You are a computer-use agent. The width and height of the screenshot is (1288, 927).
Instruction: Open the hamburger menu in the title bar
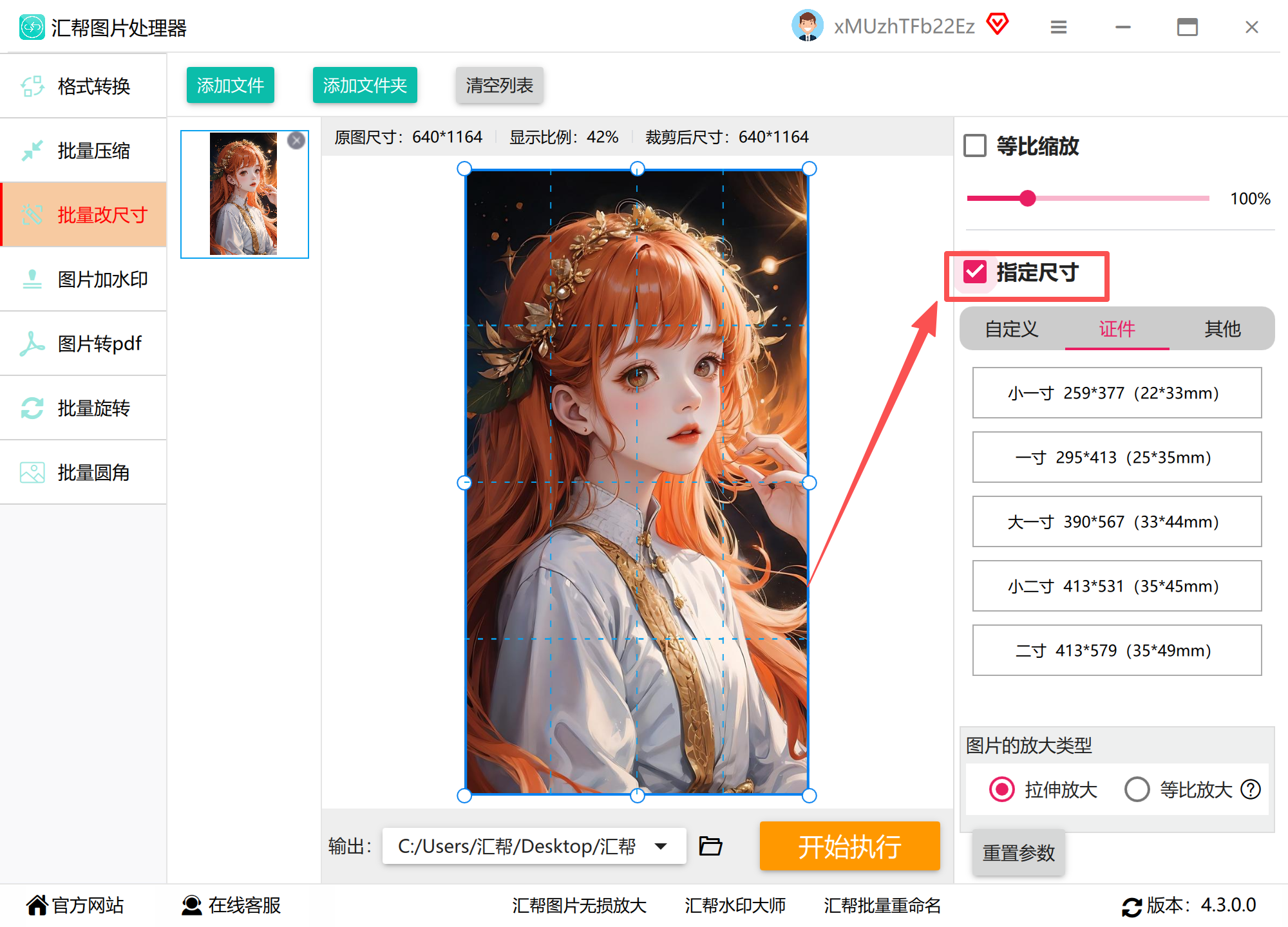tap(1059, 27)
